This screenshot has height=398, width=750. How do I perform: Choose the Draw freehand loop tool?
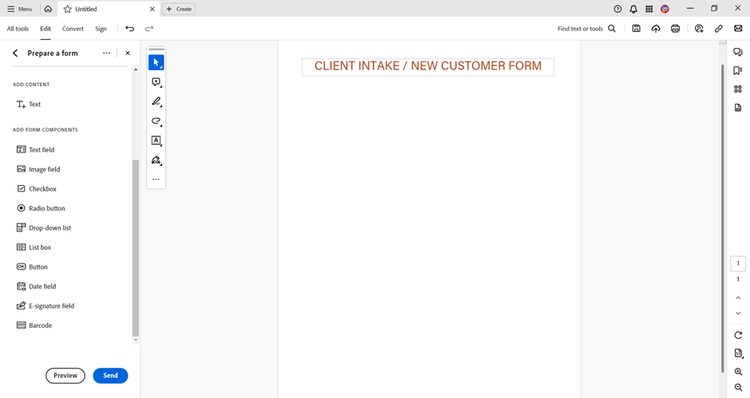pyautogui.click(x=156, y=121)
